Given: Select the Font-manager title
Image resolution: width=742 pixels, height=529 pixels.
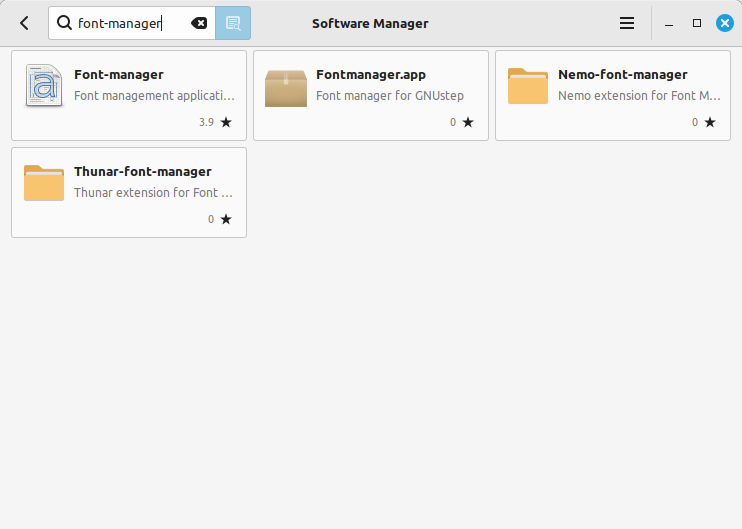Looking at the screenshot, I should pyautogui.click(x=119, y=74).
